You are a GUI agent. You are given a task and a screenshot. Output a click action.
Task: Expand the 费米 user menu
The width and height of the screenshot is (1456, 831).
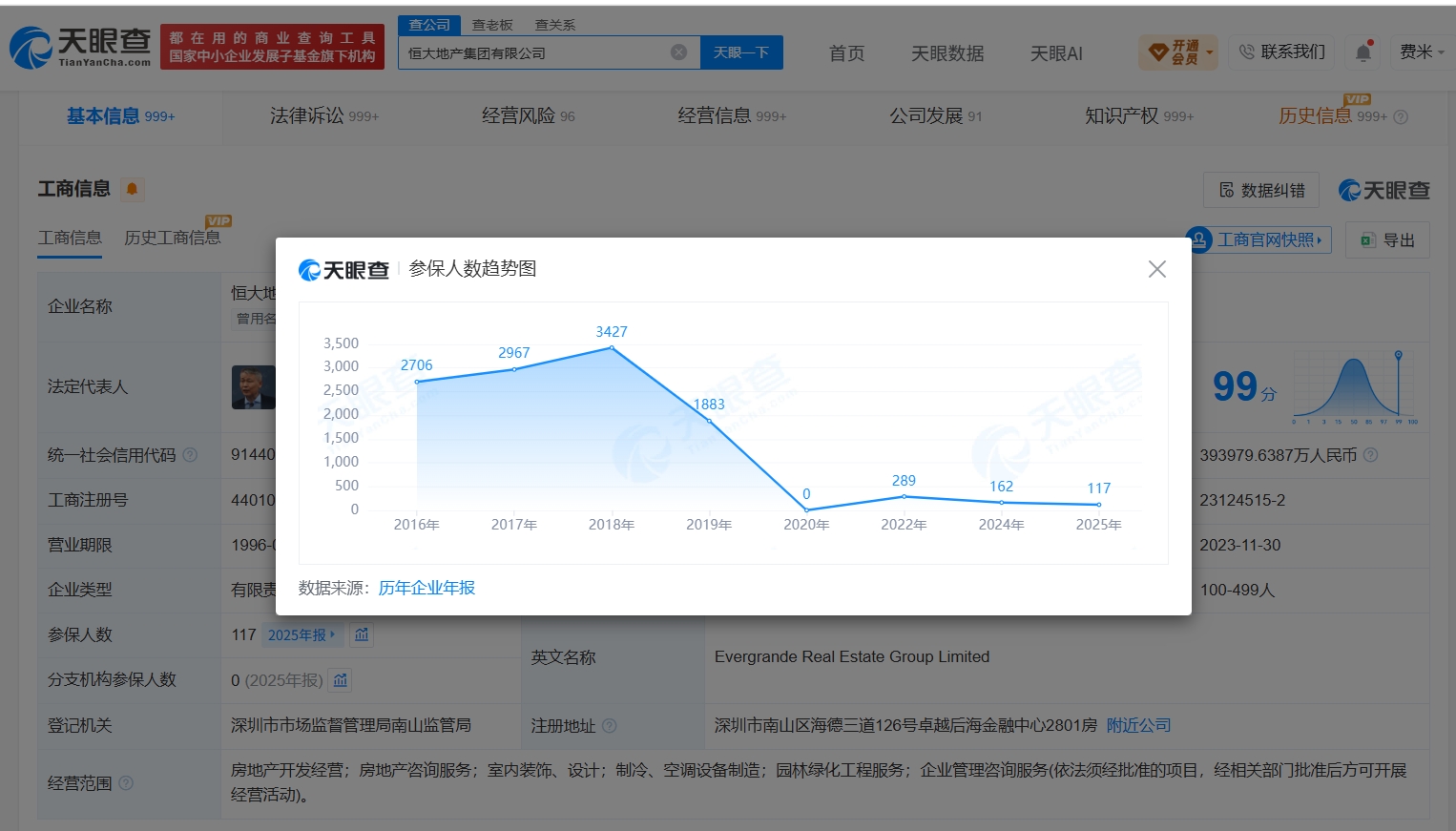click(1422, 52)
